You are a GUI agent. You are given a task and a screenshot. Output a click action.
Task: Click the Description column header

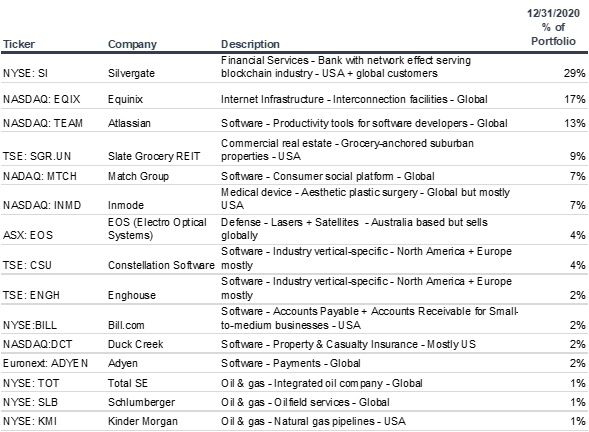click(x=250, y=44)
